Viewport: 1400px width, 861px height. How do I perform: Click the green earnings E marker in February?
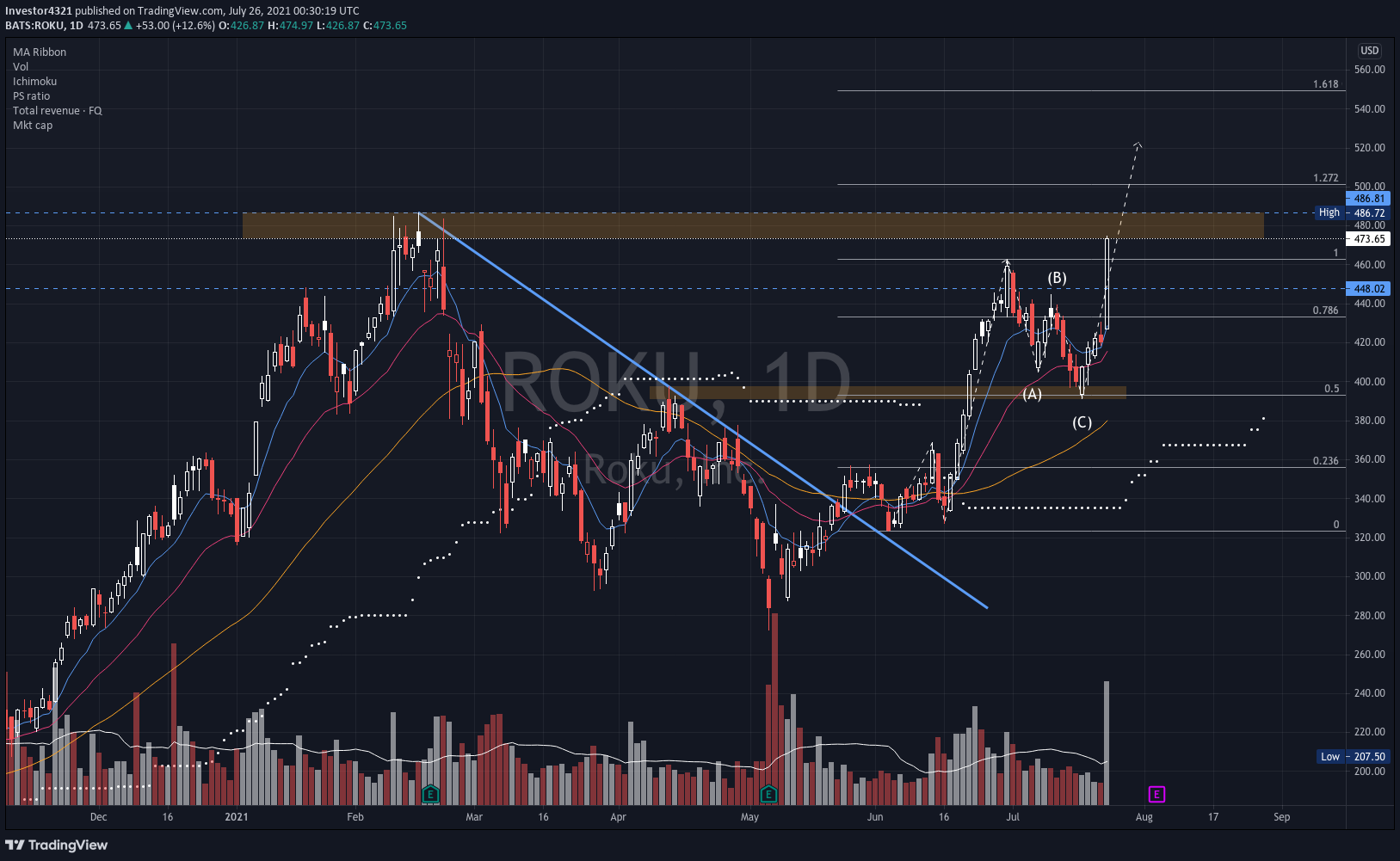click(x=430, y=794)
